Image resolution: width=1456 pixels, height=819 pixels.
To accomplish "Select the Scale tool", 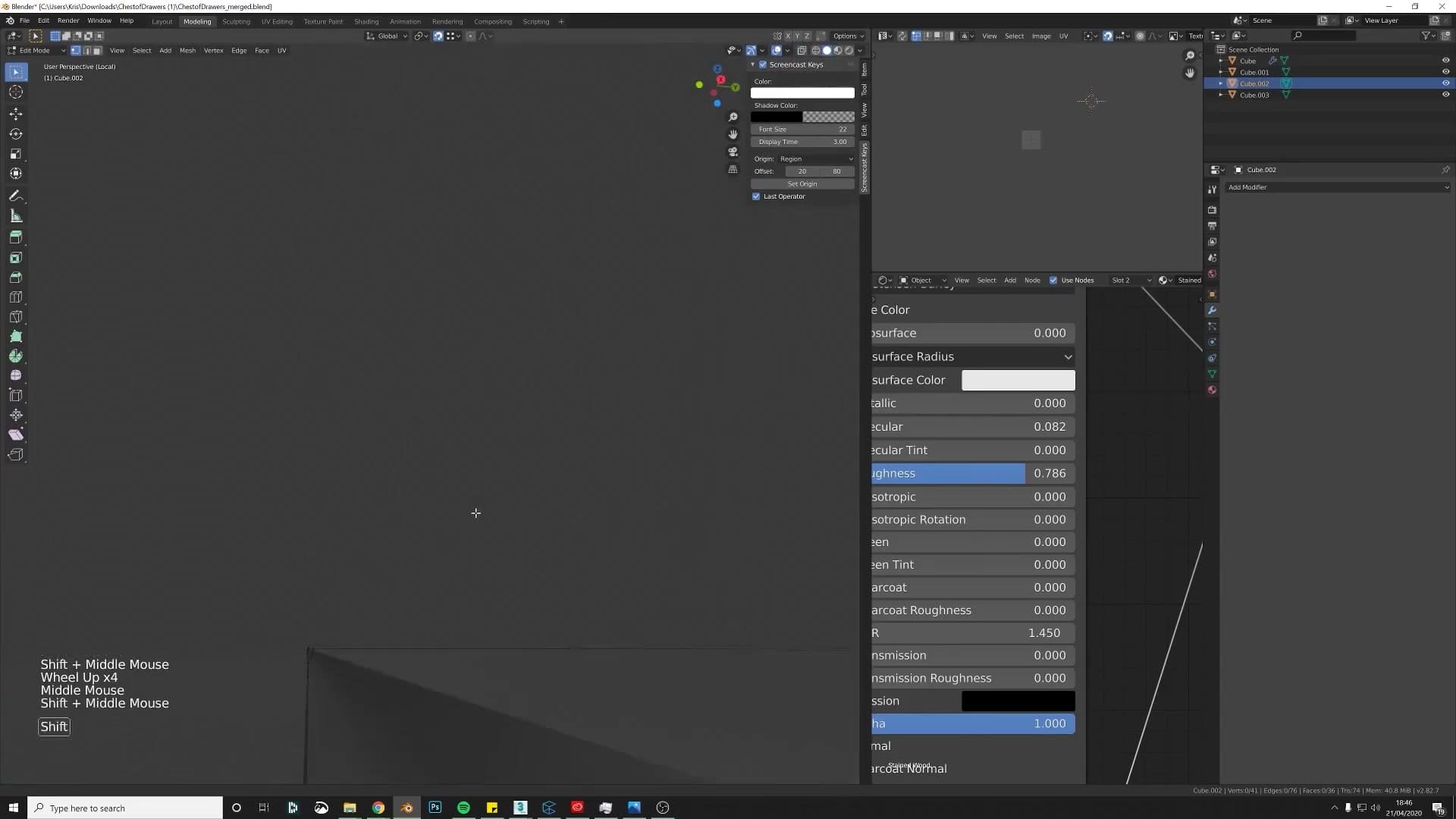I will coord(16,154).
